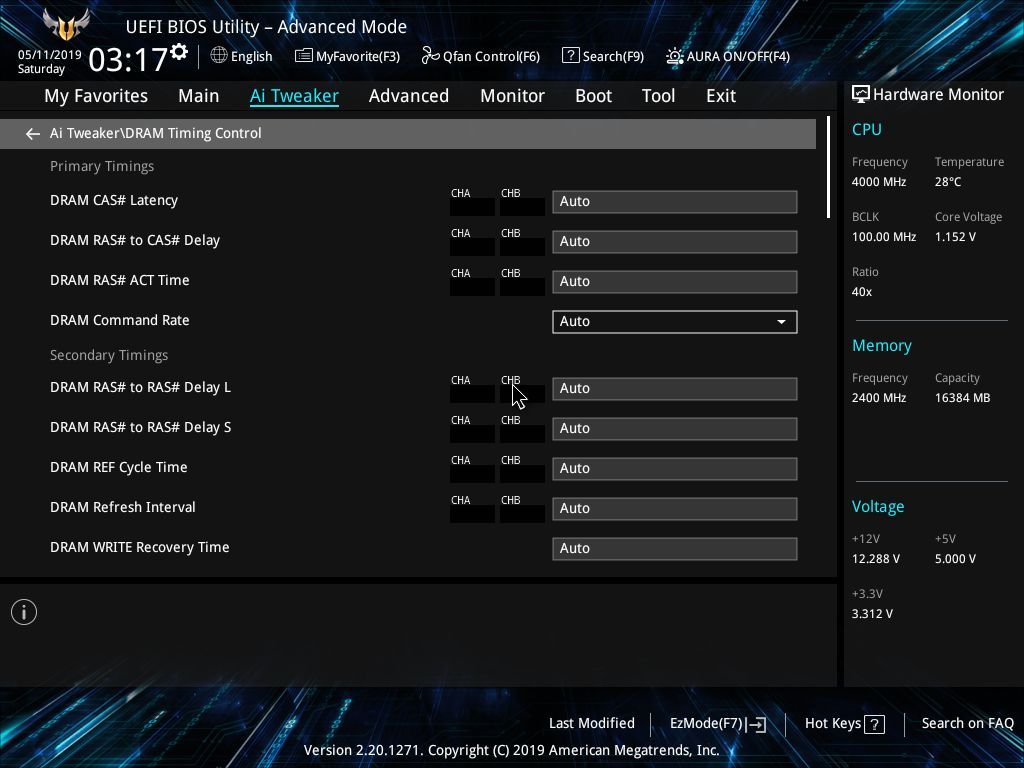This screenshot has width=1024, height=768.
Task: Launch Qfan Control(F6) fan icon
Action: [430, 56]
